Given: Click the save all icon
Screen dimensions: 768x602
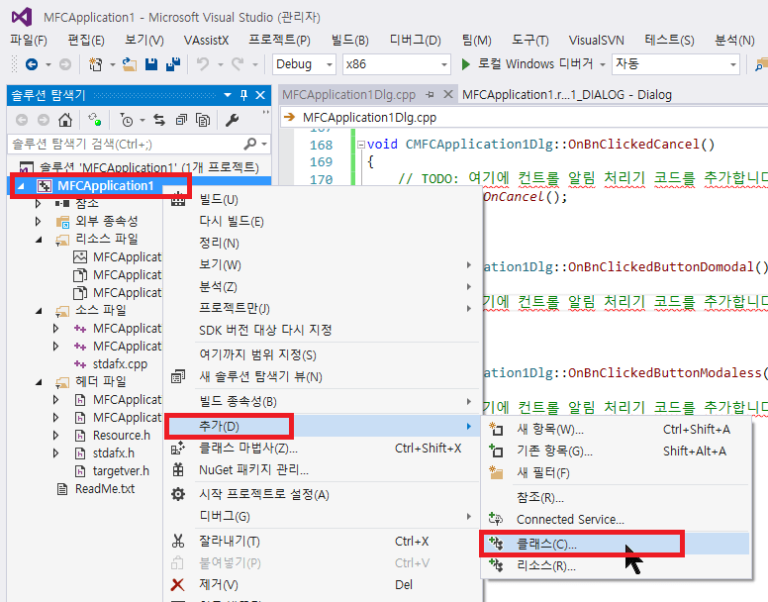Looking at the screenshot, I should 173,64.
